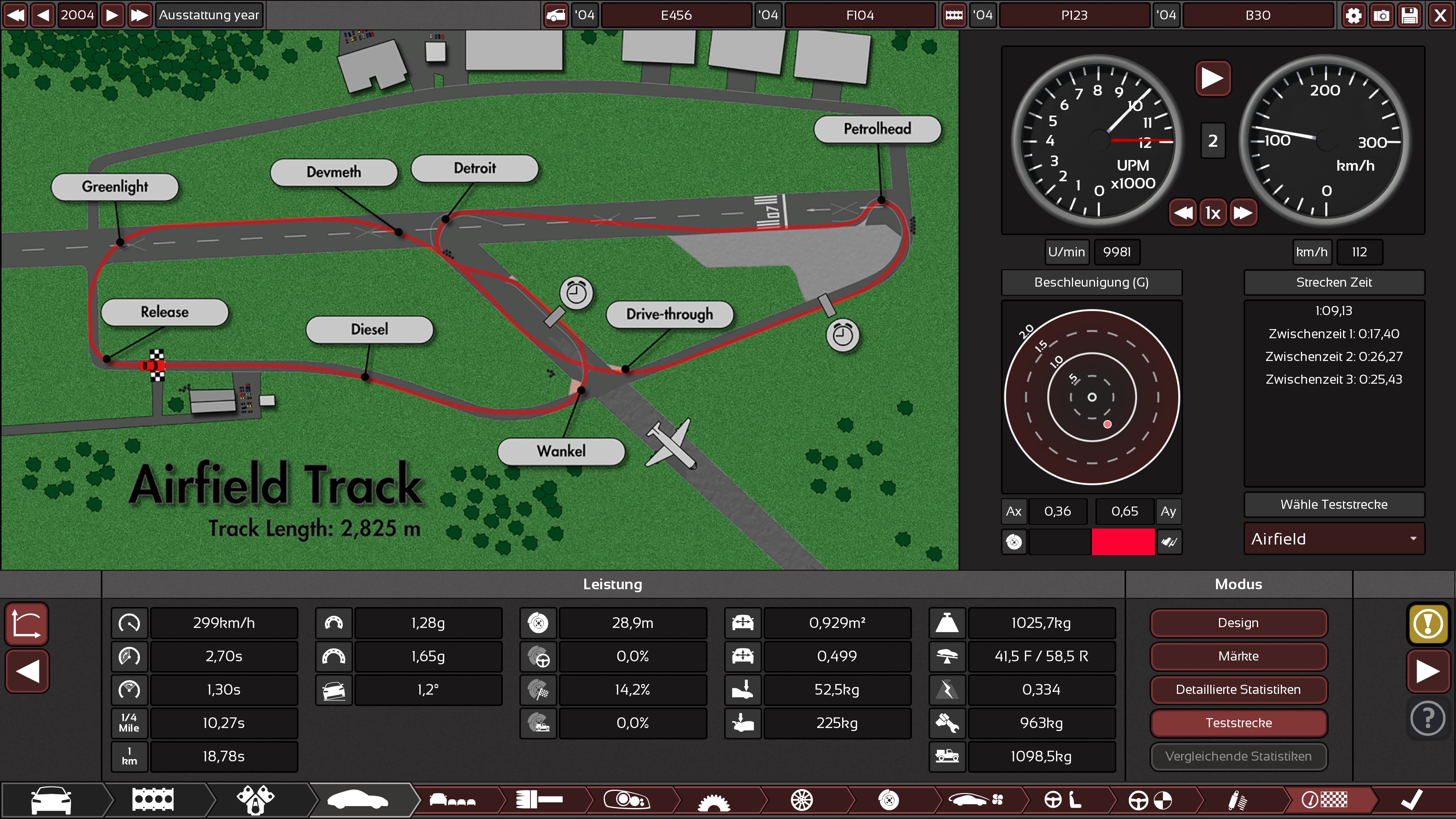Viewport: 1456px width, 819px height.
Task: Open the help question mark button
Action: [1428, 719]
